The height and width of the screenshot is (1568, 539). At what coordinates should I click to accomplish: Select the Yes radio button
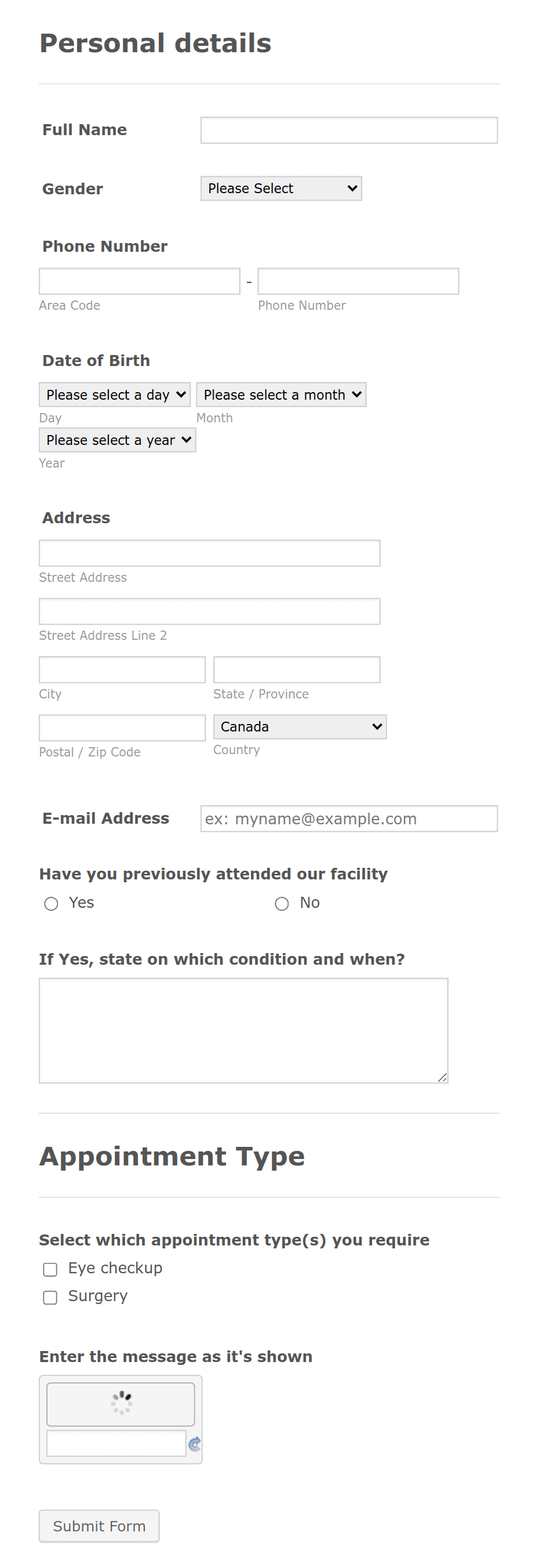pyautogui.click(x=51, y=903)
